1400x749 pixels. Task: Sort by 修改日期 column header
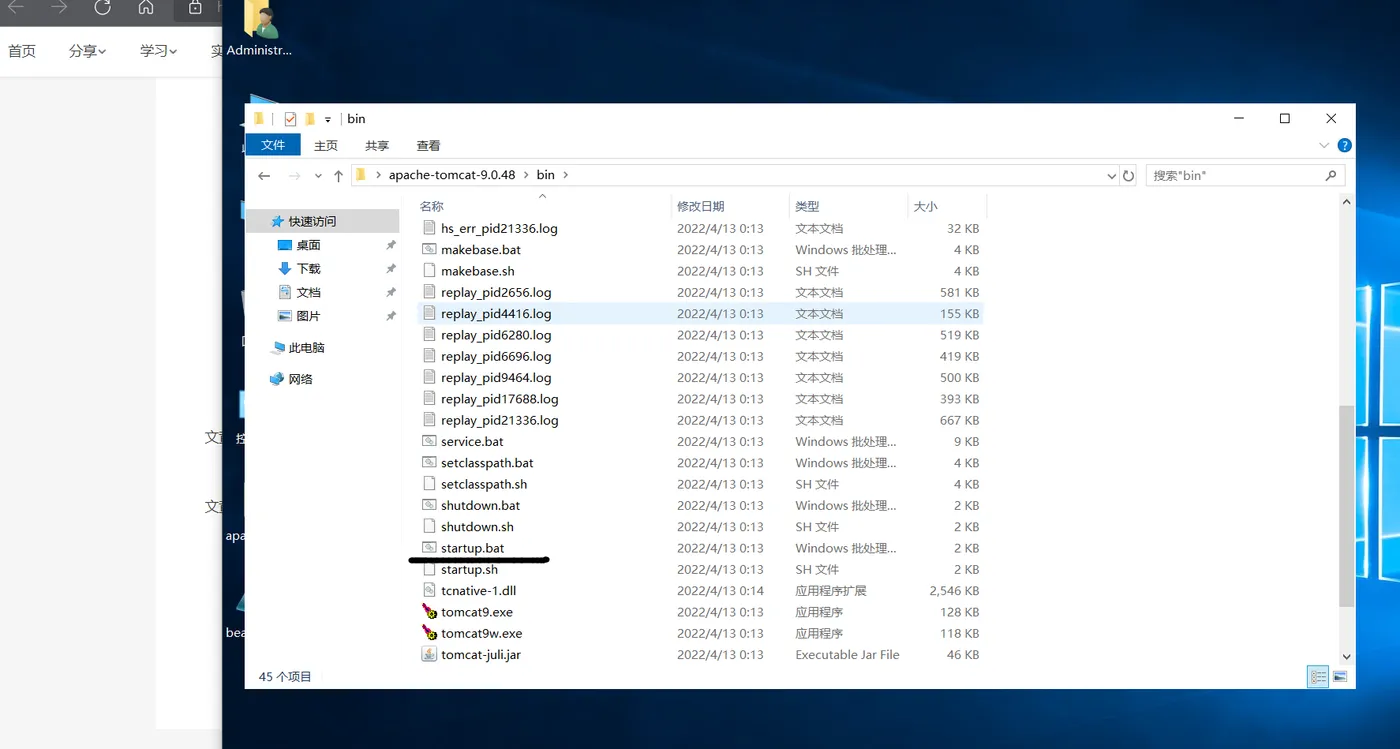point(700,206)
